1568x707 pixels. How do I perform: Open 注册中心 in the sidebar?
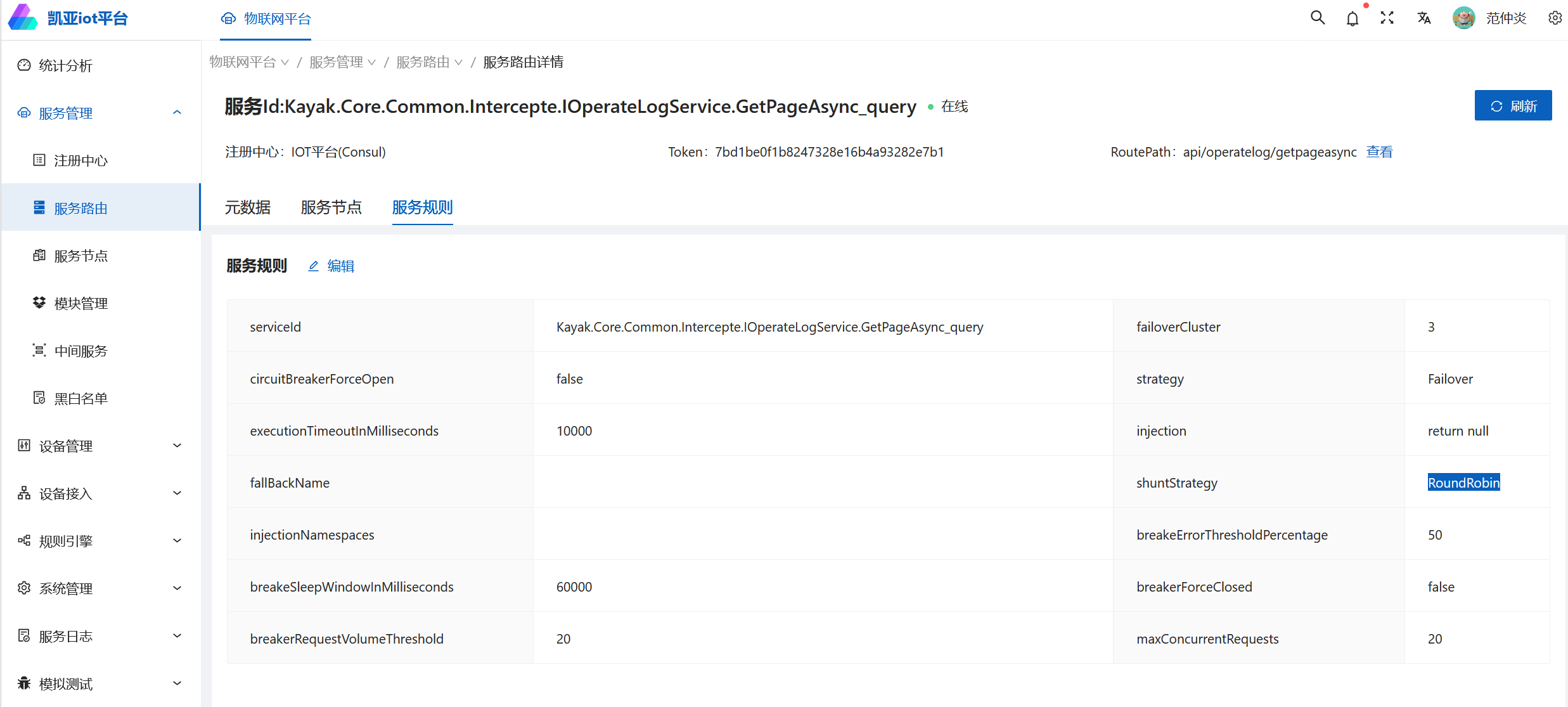click(80, 161)
